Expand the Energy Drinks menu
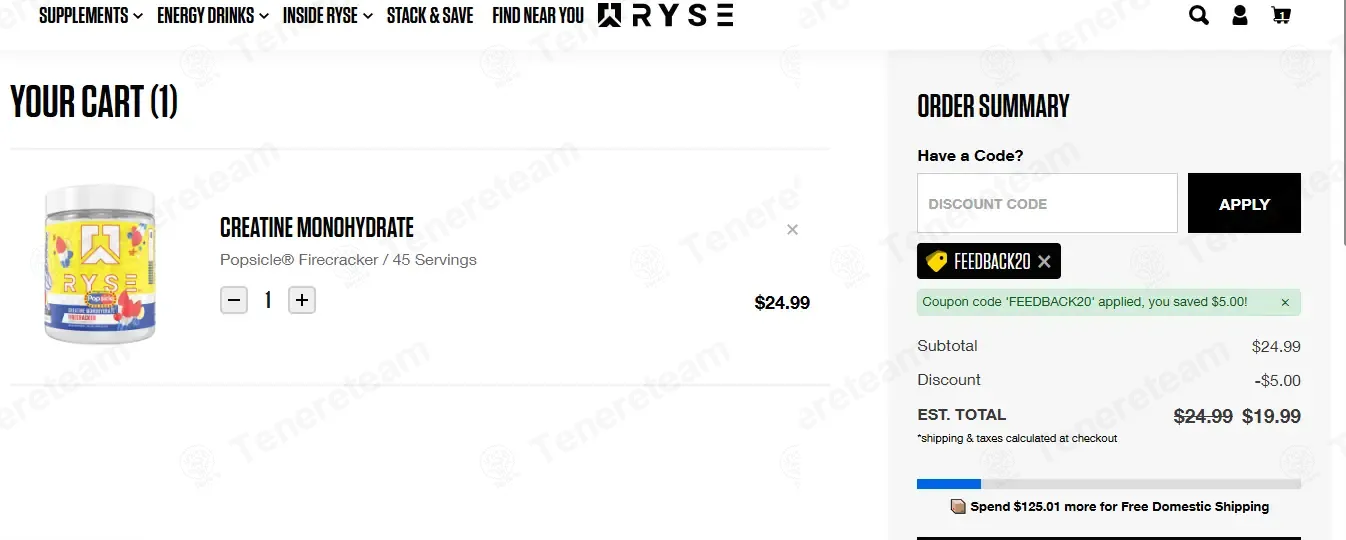 point(213,15)
